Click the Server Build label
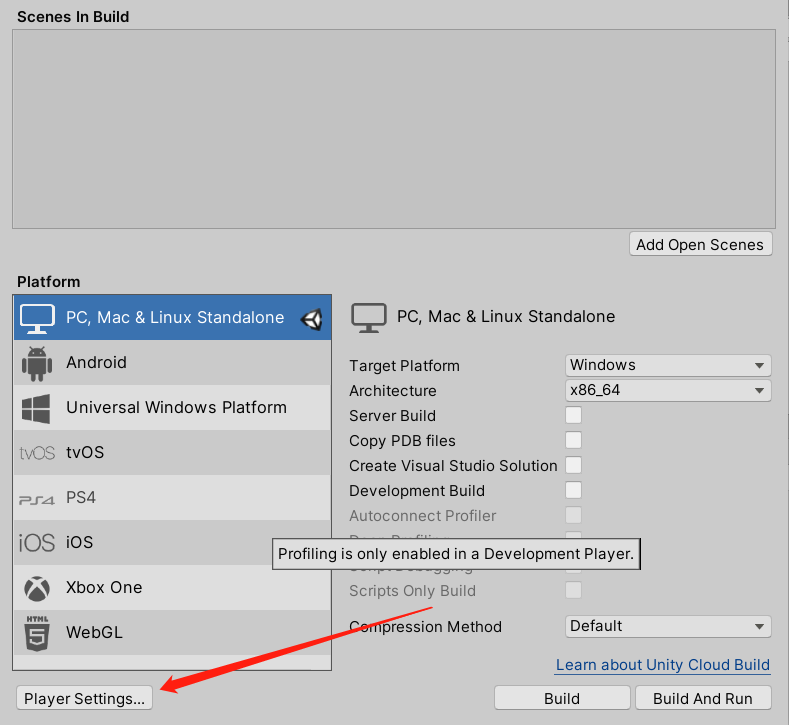 coord(392,416)
